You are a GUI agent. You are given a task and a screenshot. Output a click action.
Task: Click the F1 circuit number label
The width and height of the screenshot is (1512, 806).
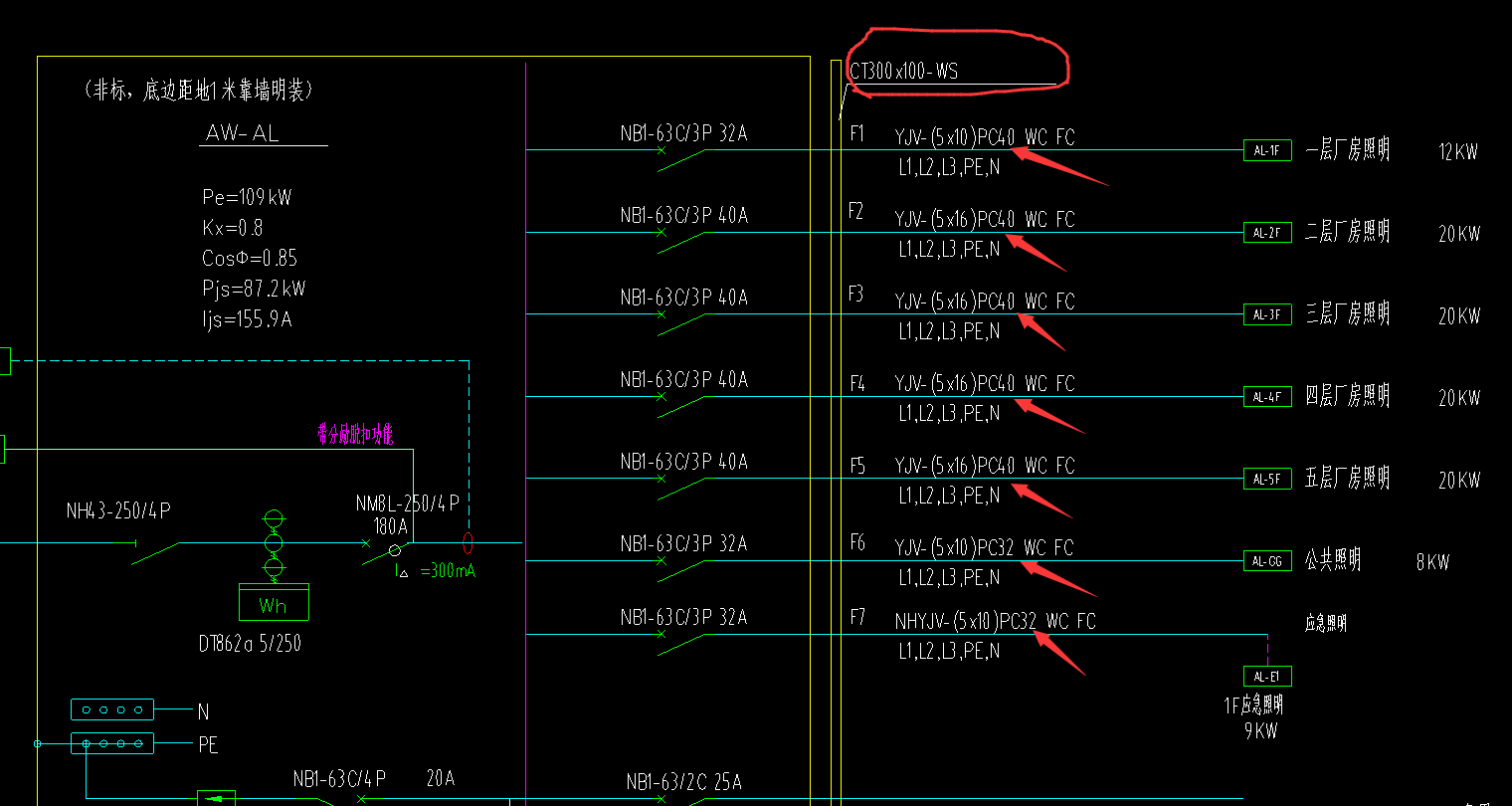[x=857, y=133]
